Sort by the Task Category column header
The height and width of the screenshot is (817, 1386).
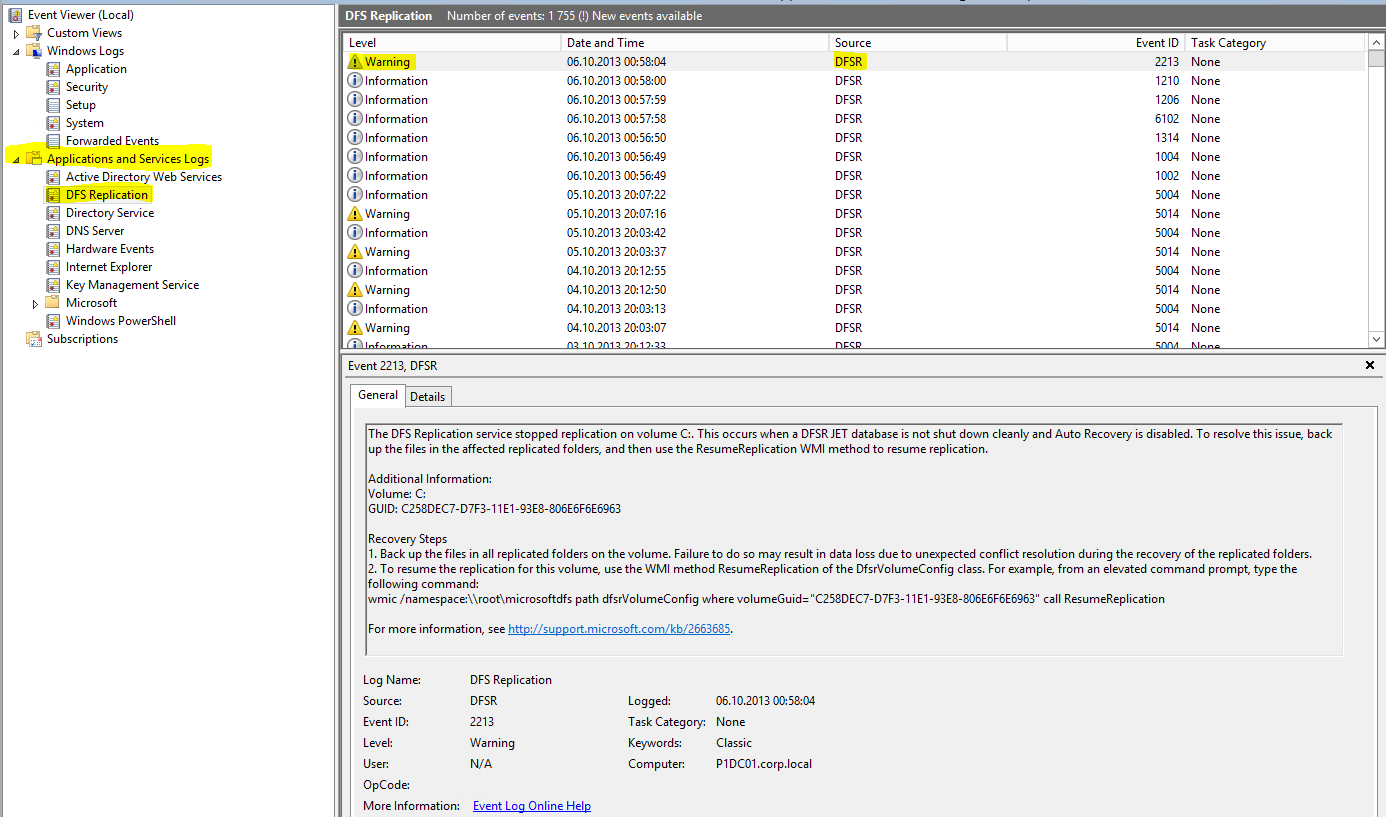pyautogui.click(x=1275, y=43)
